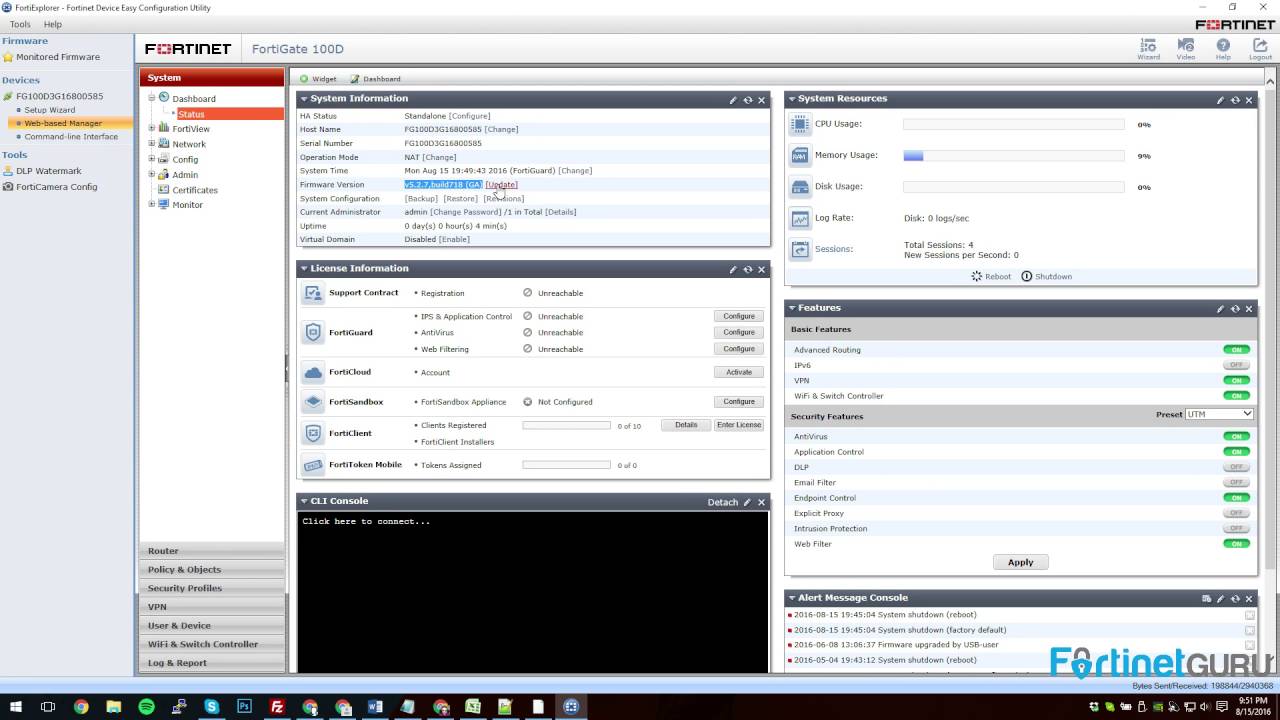1280x720 pixels.
Task: Open the Router section
Action: [x=212, y=550]
